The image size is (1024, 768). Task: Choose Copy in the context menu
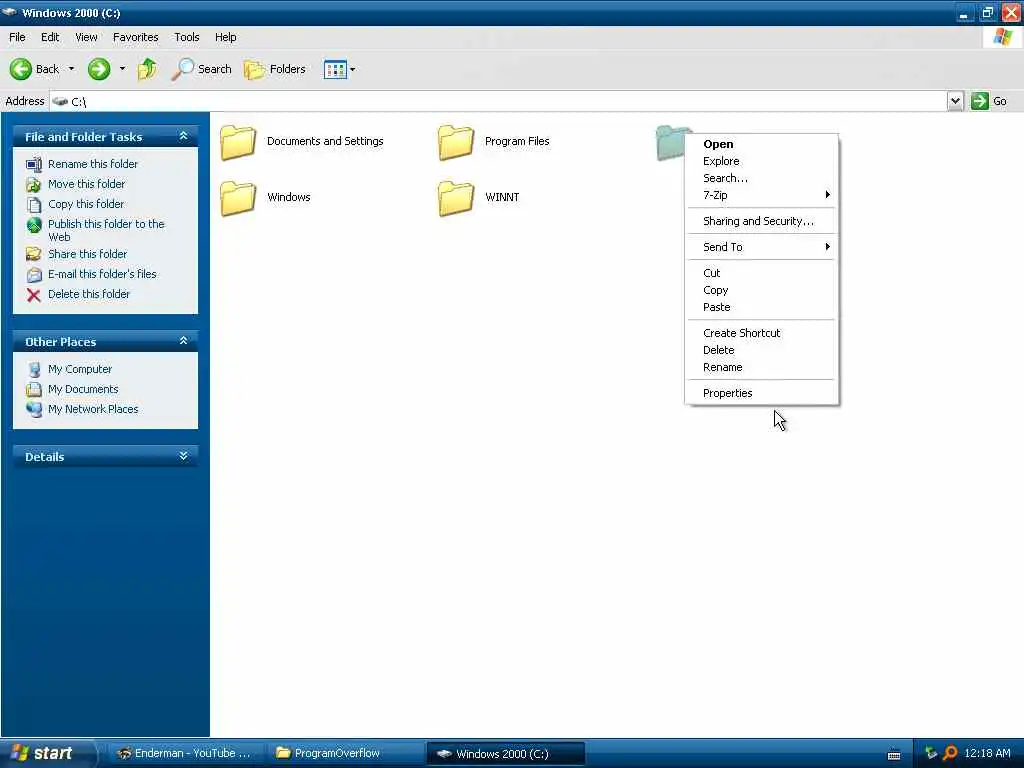pyautogui.click(x=761, y=290)
